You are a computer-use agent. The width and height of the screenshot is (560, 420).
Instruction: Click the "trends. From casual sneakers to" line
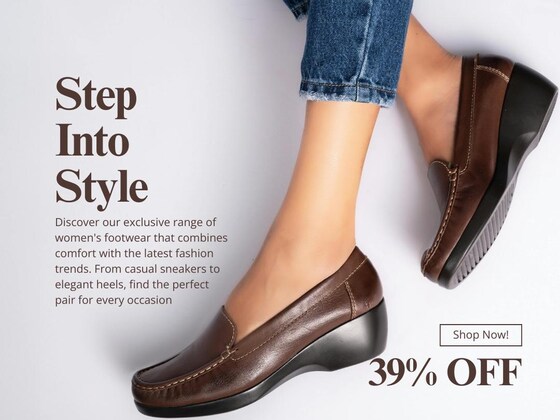click(x=137, y=269)
